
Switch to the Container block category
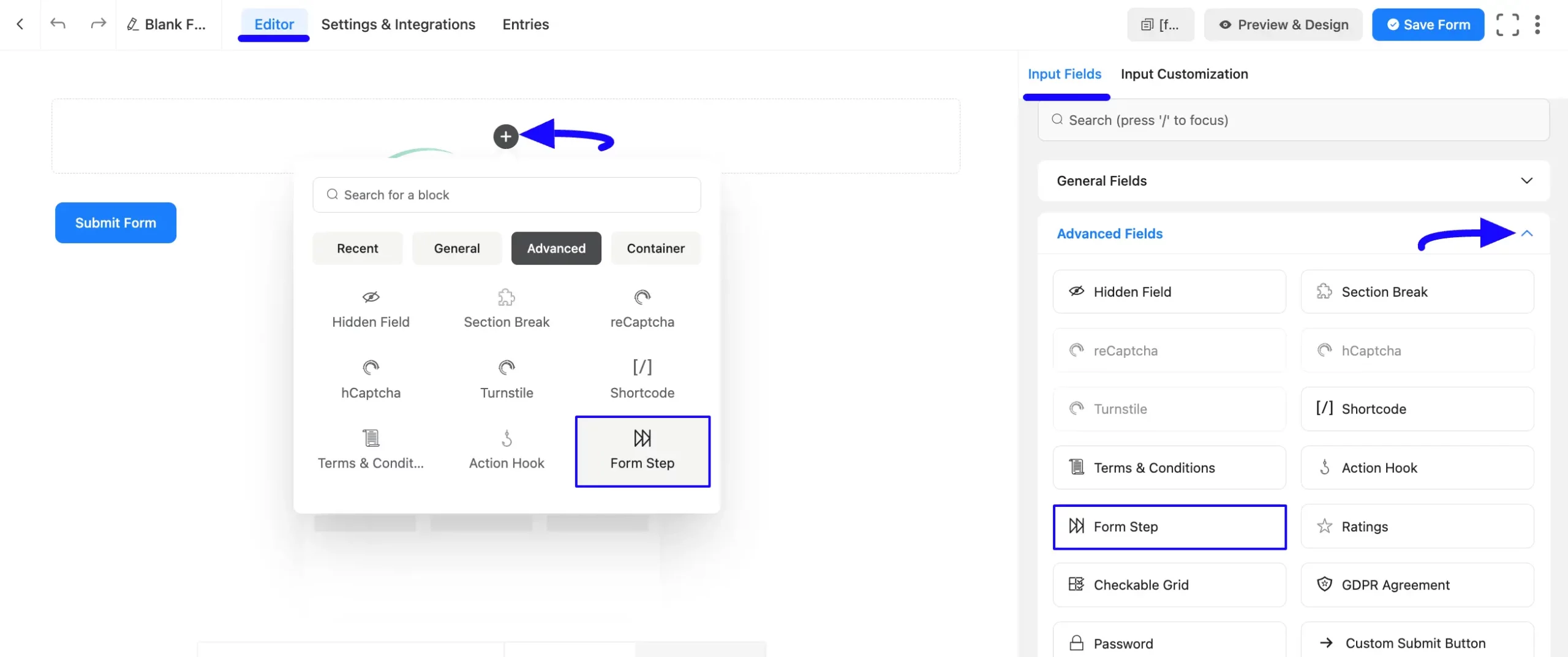pos(655,248)
